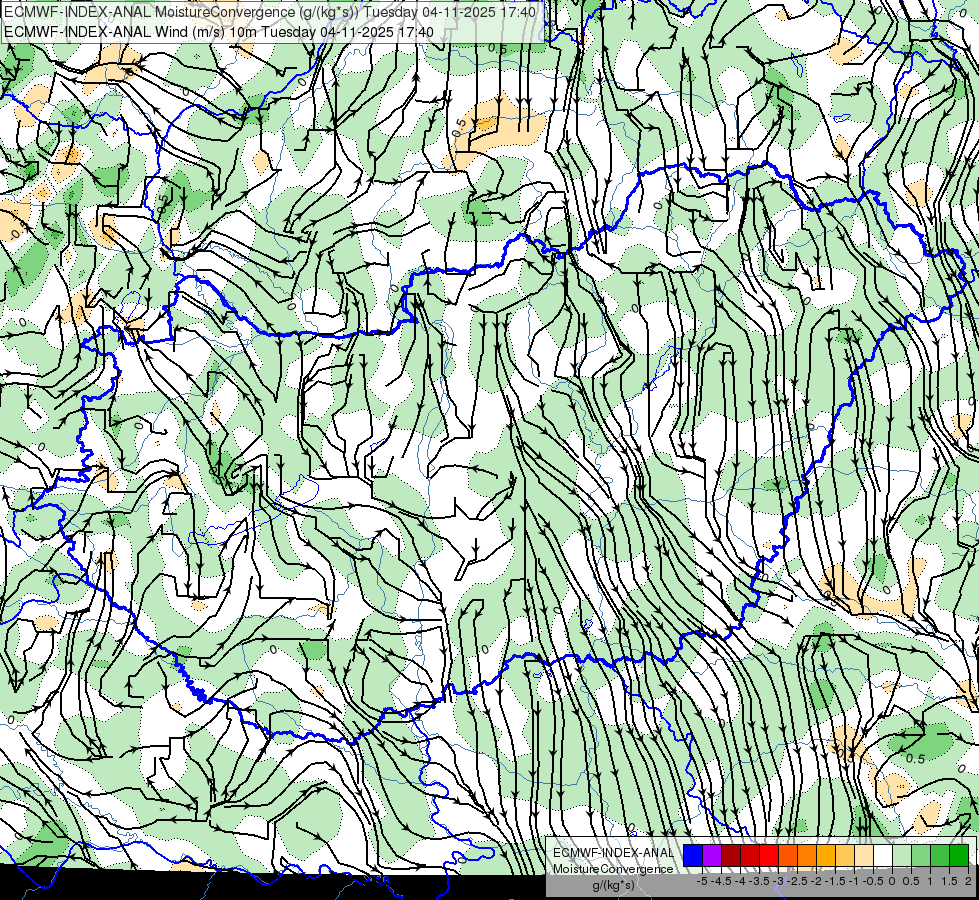Click the amber swatch for -2 to -1.5
This screenshot has width=979, height=900.
pyautogui.click(x=826, y=855)
